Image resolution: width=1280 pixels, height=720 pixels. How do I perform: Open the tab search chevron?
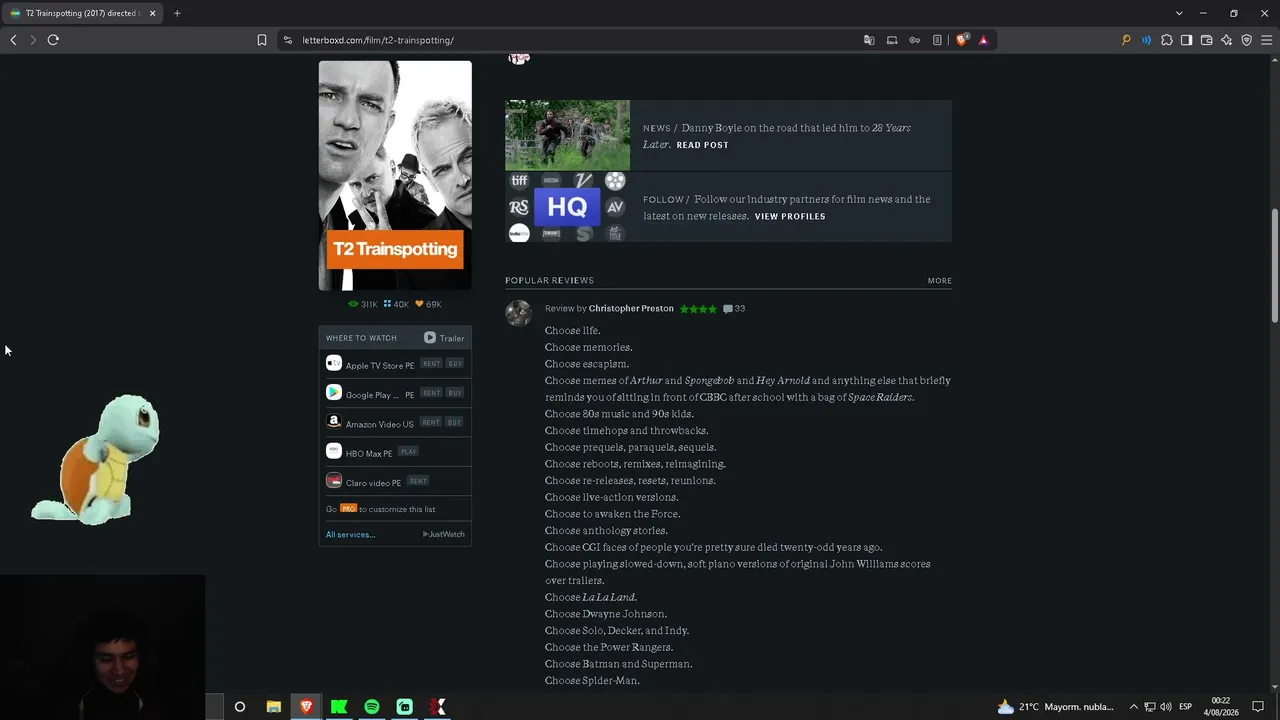coord(1179,13)
